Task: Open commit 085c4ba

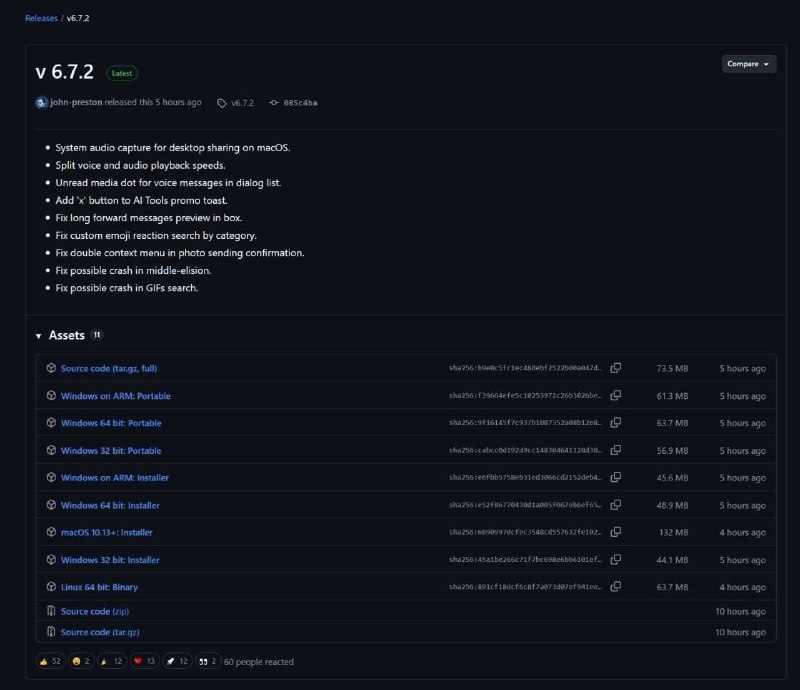Action: (x=300, y=103)
